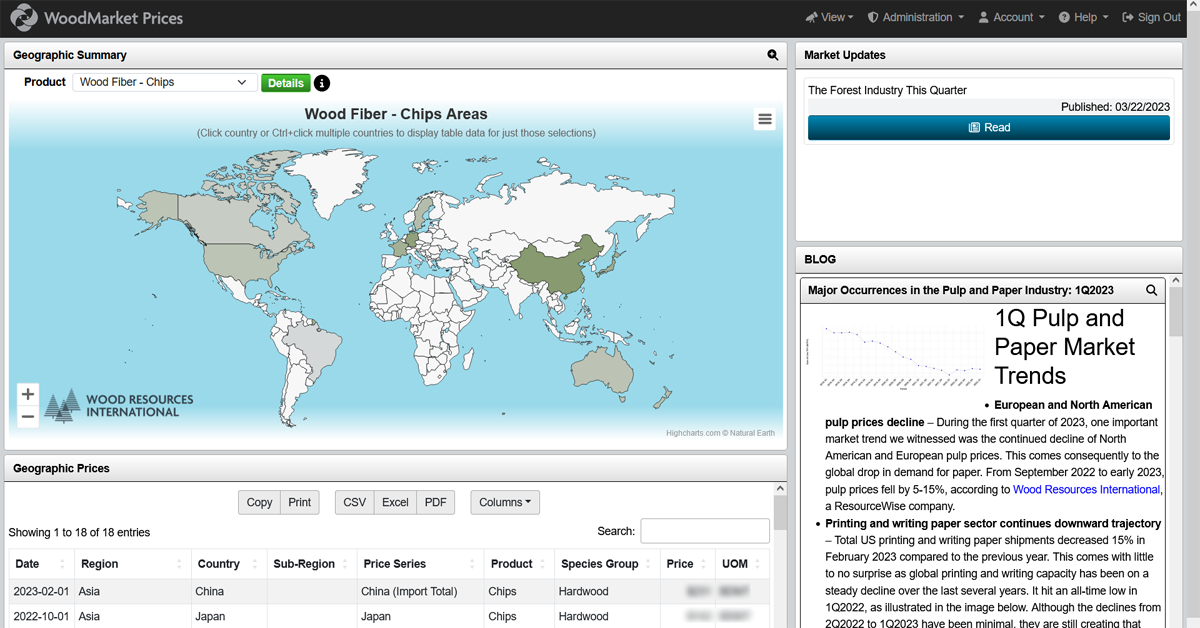
Task: Click the green Details button
Action: [286, 83]
